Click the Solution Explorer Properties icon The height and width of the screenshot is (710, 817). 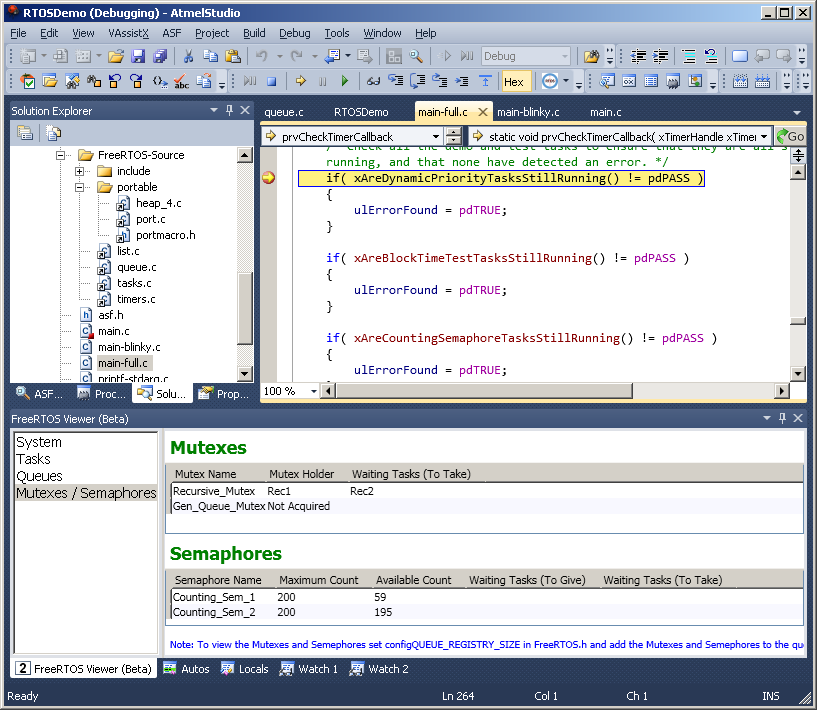pos(25,133)
